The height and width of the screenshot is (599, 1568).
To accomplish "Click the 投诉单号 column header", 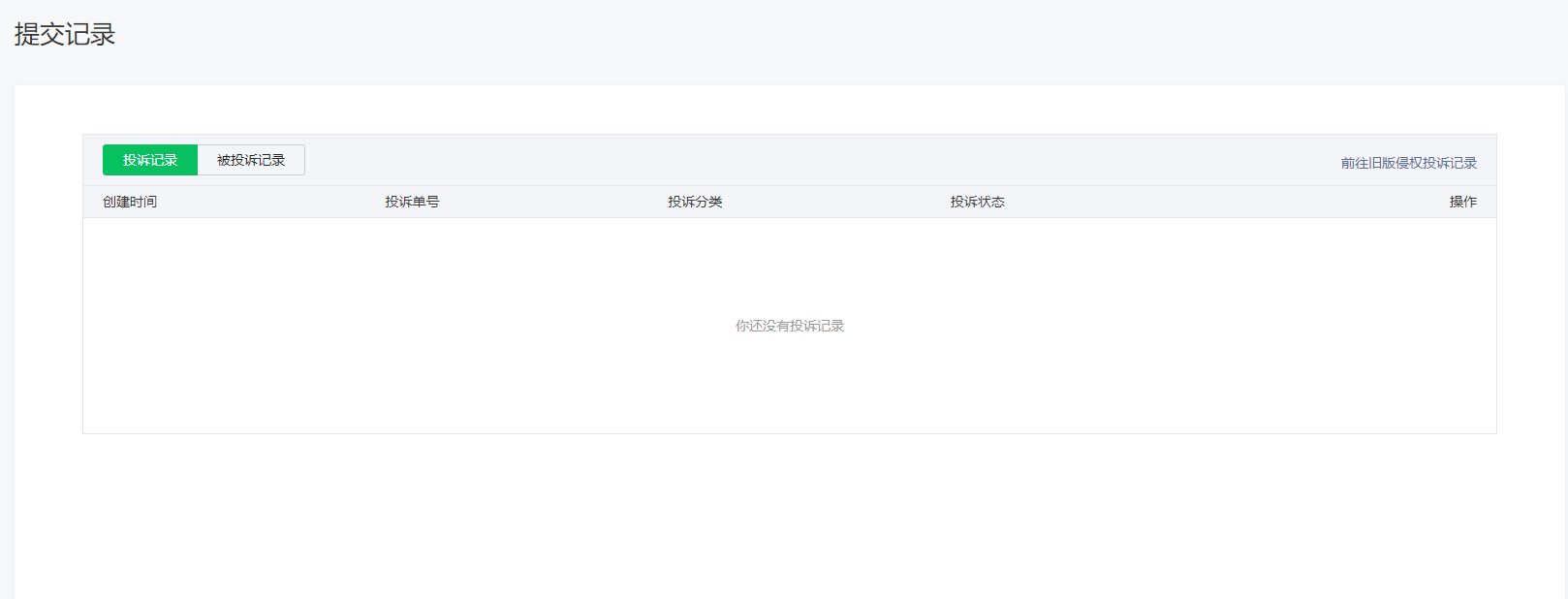I will point(412,202).
